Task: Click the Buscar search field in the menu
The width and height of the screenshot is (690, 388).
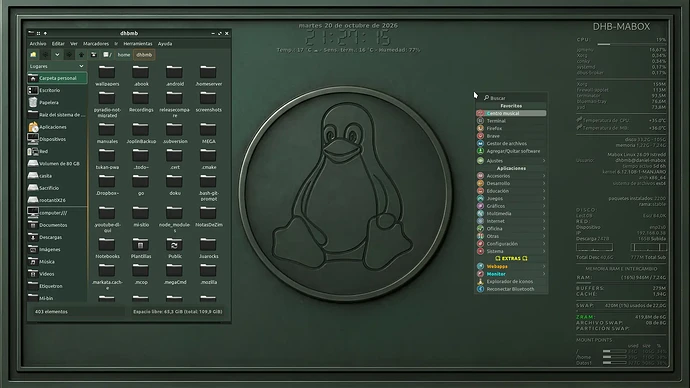Action: point(511,98)
